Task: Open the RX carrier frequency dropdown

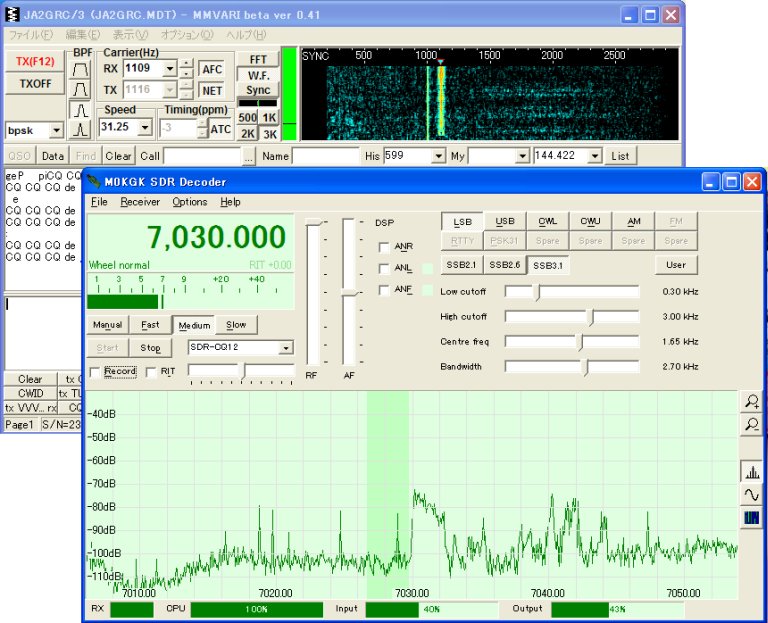Action: [169, 69]
